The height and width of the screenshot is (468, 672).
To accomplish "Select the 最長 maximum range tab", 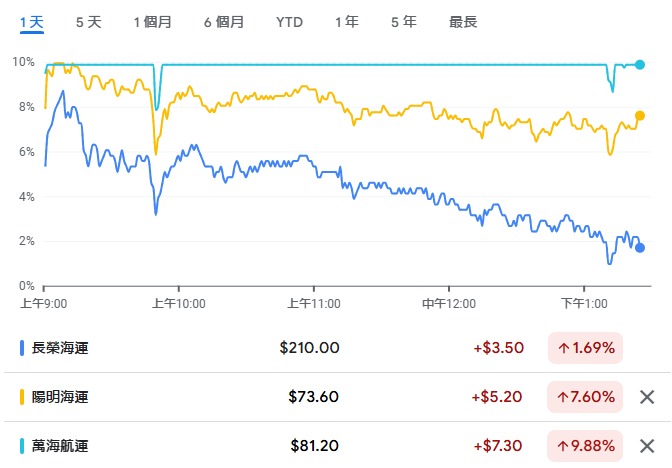I will coord(463,21).
